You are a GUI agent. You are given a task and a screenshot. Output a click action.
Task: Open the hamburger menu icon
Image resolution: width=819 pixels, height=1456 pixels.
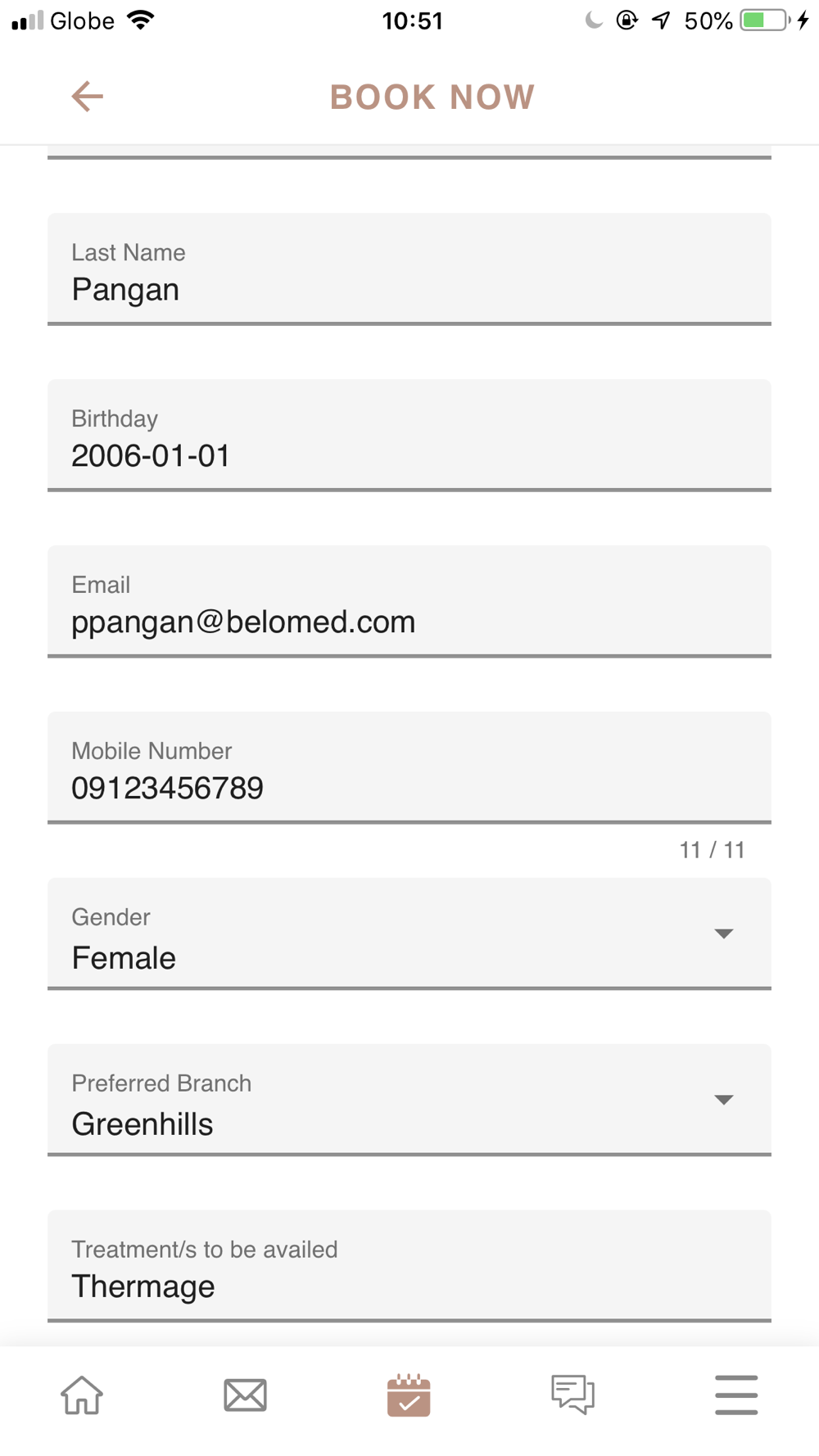[x=736, y=1395]
